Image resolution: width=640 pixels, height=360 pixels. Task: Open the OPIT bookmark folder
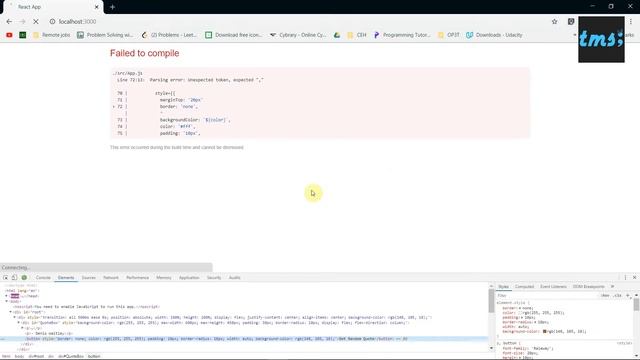[x=449, y=35]
